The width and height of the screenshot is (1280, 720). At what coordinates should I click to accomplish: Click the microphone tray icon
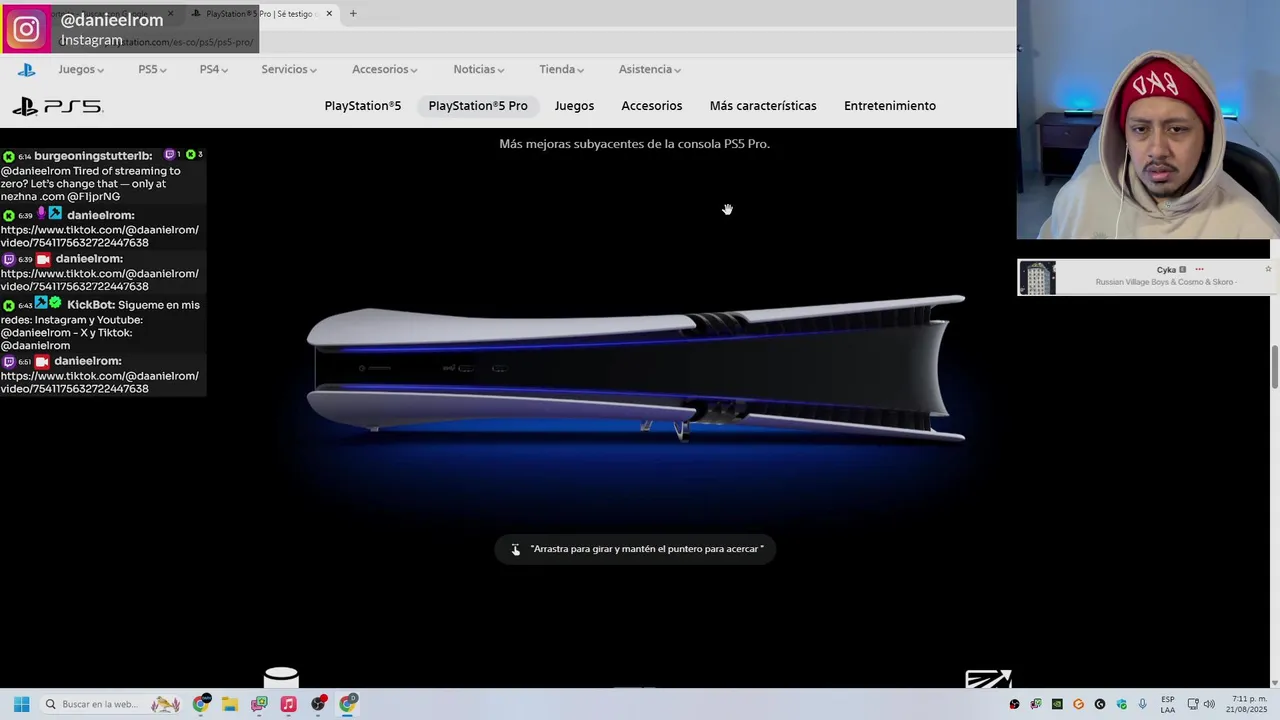click(1142, 704)
